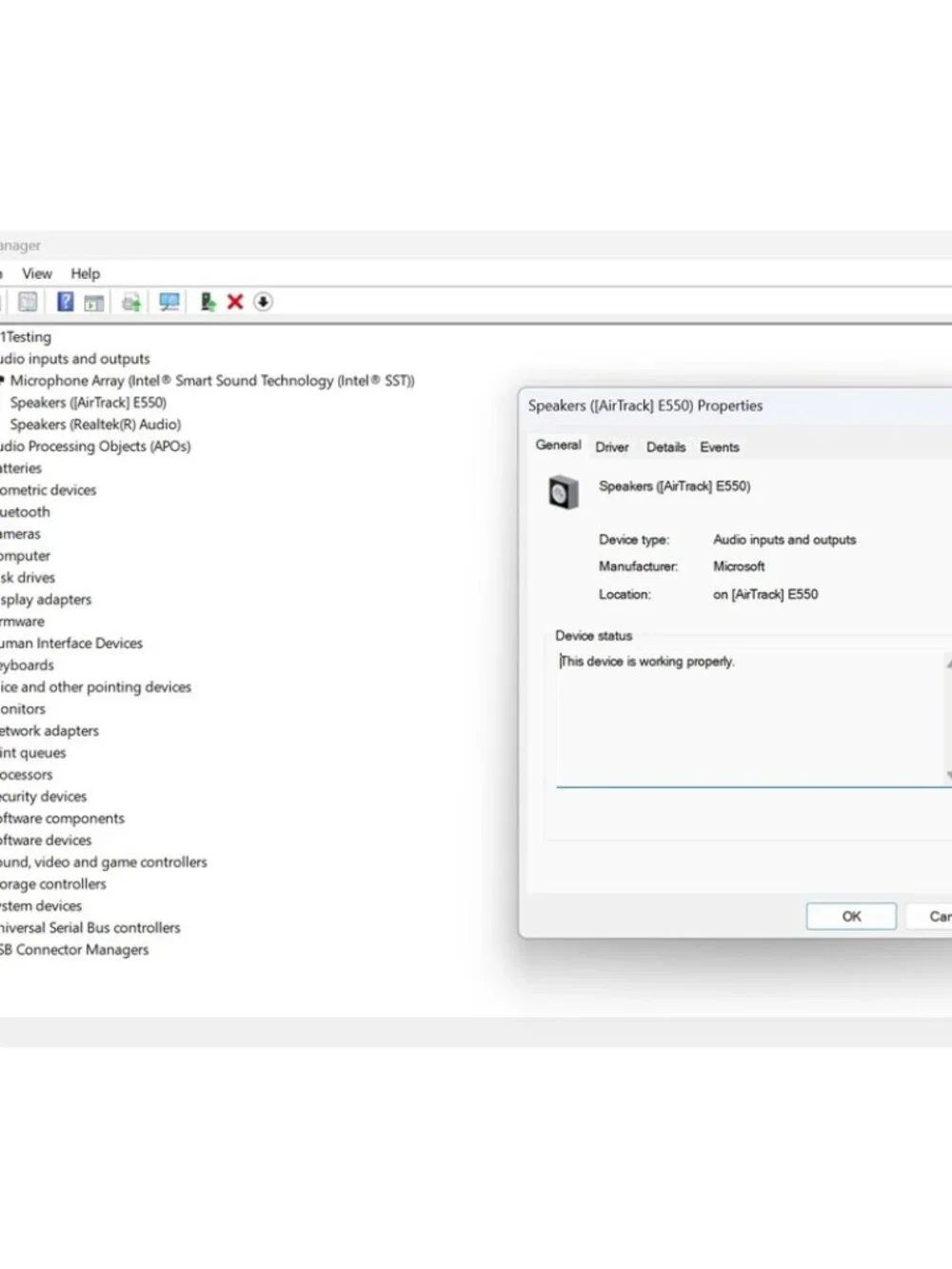The height and width of the screenshot is (1269, 952).
Task: Select the Human Interface Devices category
Action: click(71, 644)
